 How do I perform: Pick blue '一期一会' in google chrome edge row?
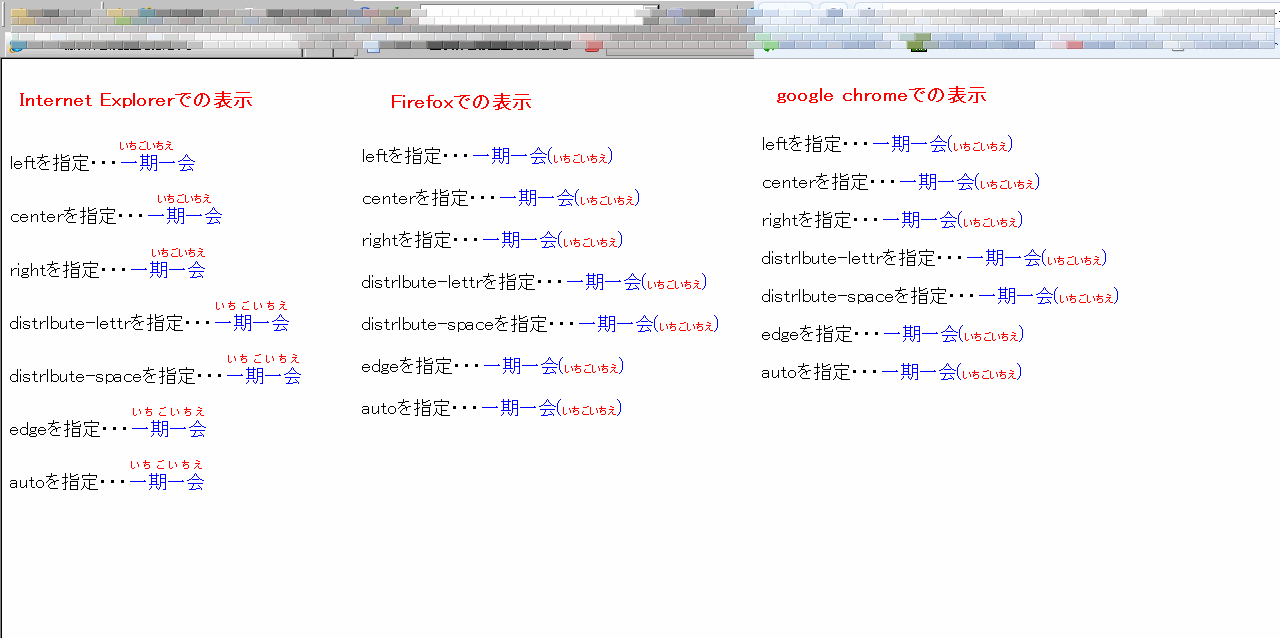[921, 334]
